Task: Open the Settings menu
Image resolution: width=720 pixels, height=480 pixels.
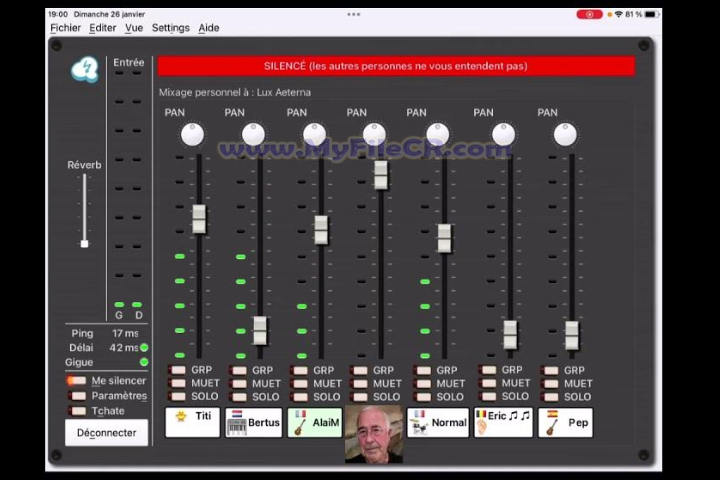Action: coord(170,28)
